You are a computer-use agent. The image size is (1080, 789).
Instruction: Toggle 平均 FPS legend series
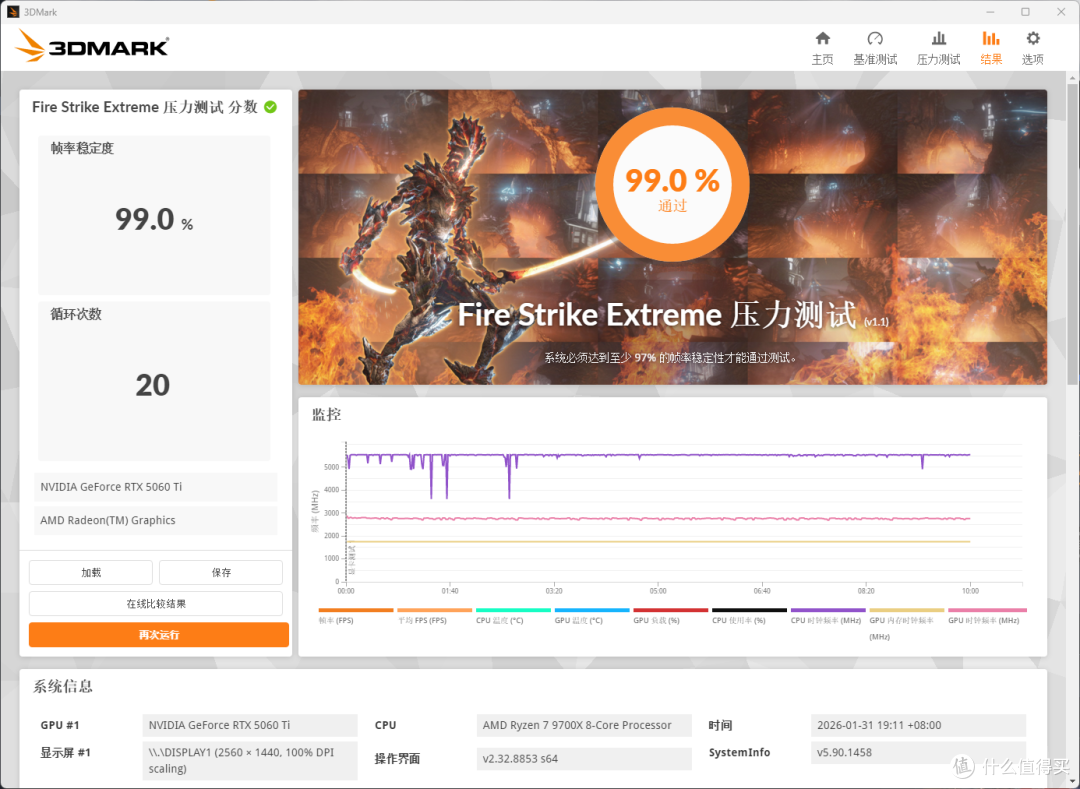[435, 616]
